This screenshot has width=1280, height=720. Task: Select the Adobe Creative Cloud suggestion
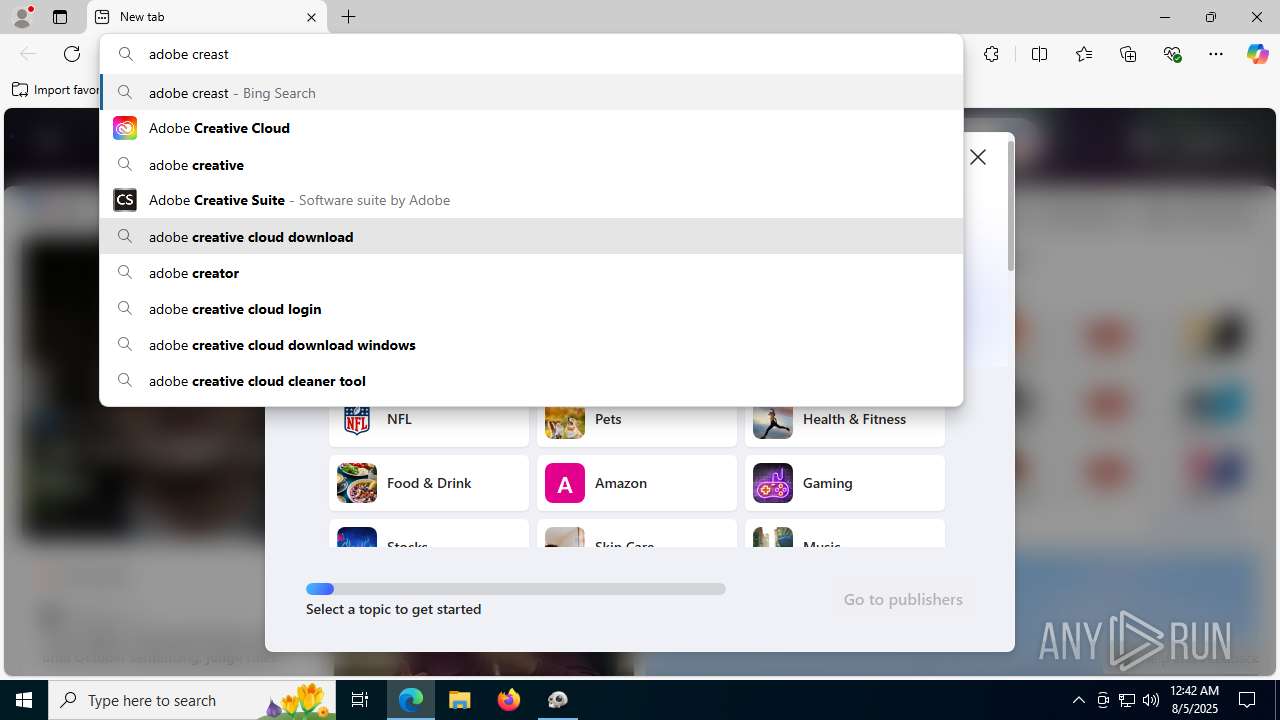click(x=531, y=128)
